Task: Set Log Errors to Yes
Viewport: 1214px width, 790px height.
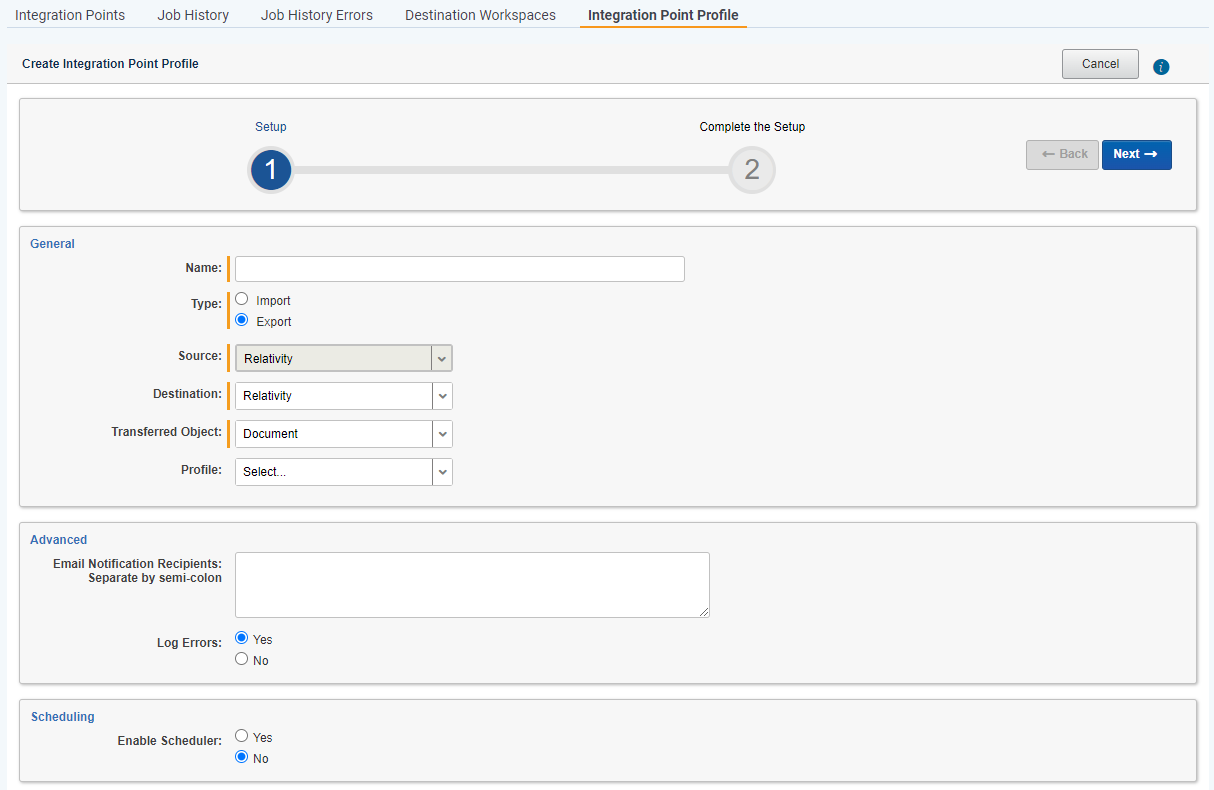Action: 241,638
